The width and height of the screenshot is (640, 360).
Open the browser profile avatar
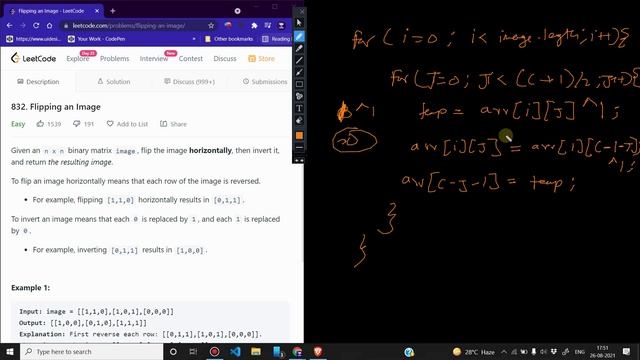click(x=281, y=25)
